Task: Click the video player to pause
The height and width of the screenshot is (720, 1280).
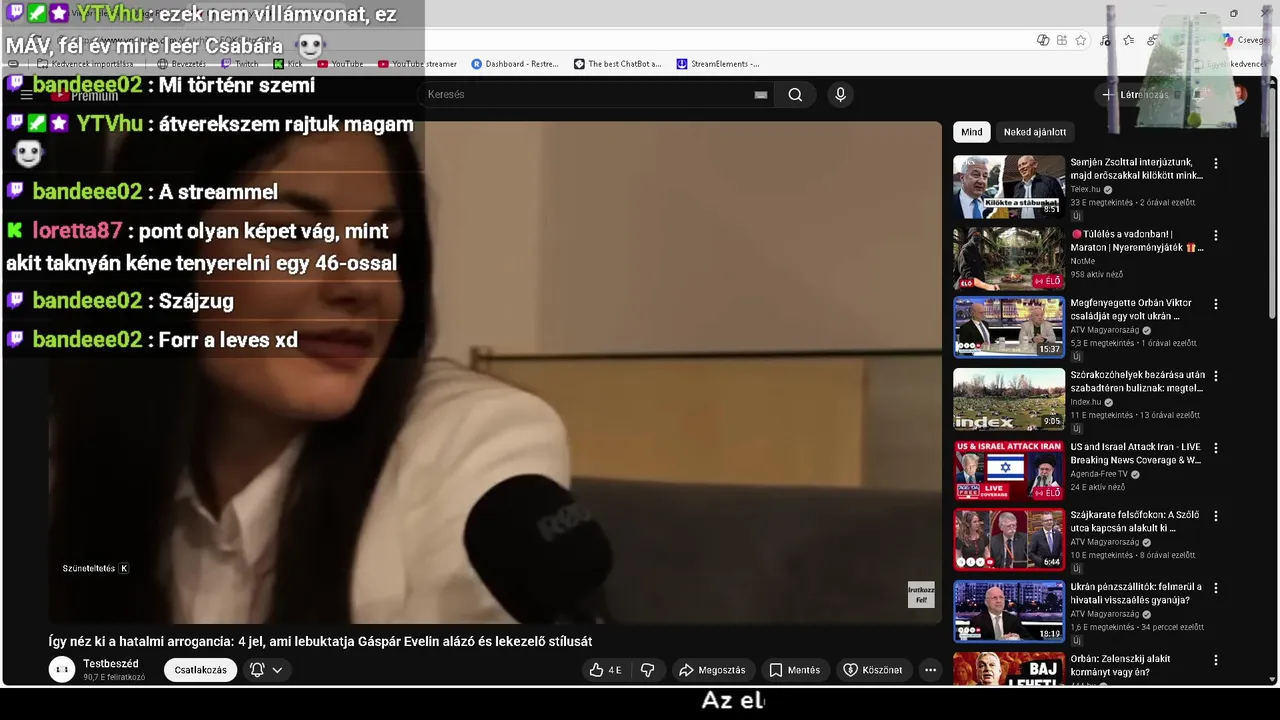Action: pos(495,372)
